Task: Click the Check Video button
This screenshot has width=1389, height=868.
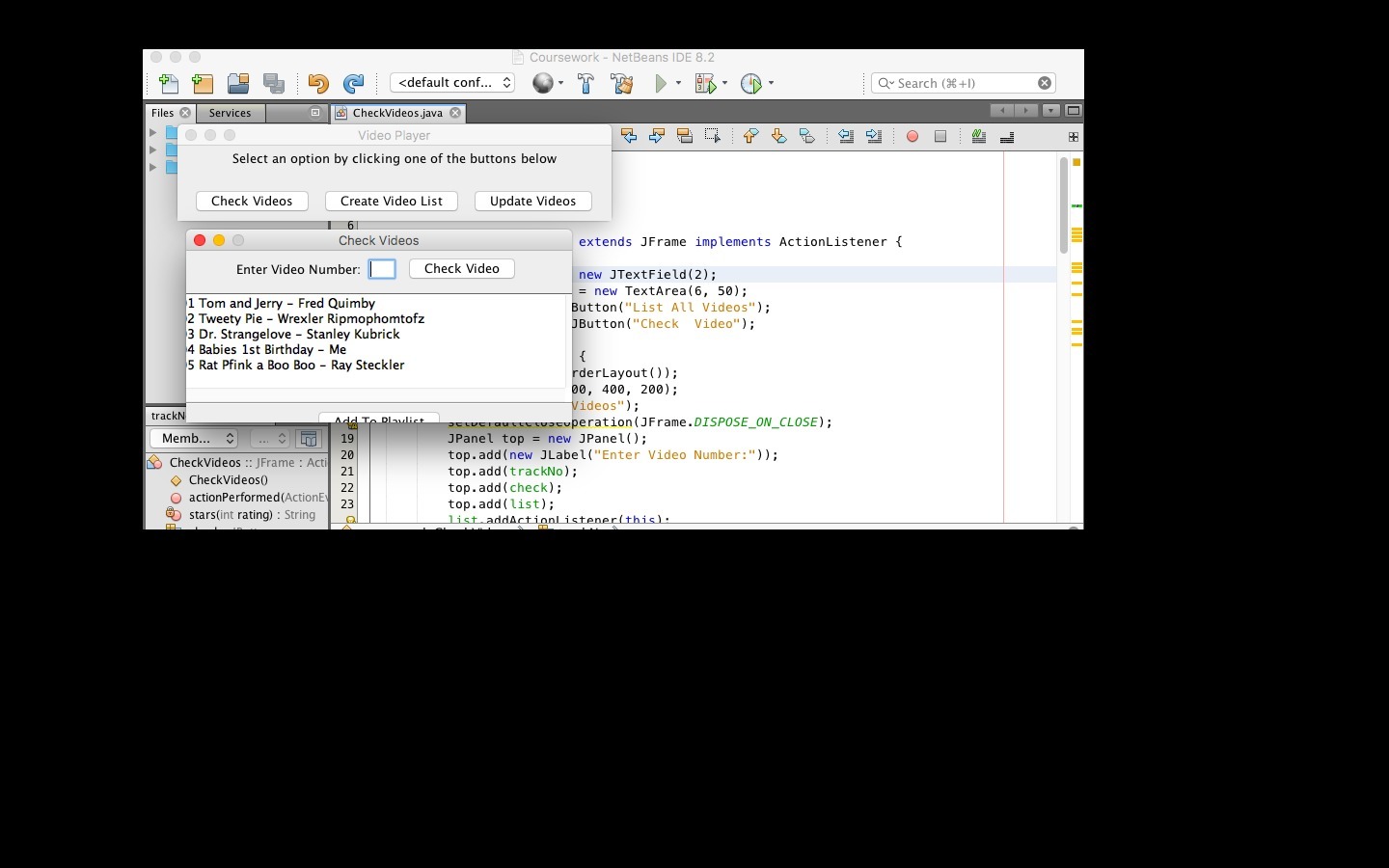Action: (461, 269)
